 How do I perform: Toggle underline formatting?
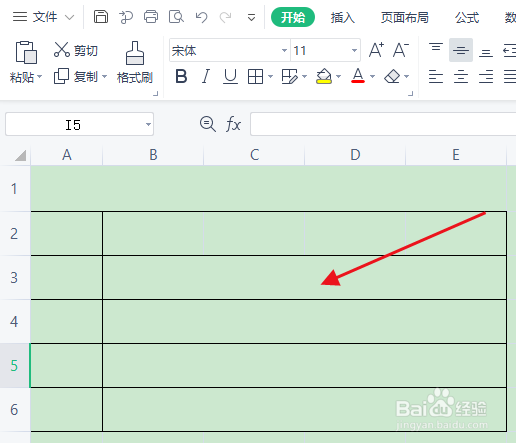pos(230,77)
